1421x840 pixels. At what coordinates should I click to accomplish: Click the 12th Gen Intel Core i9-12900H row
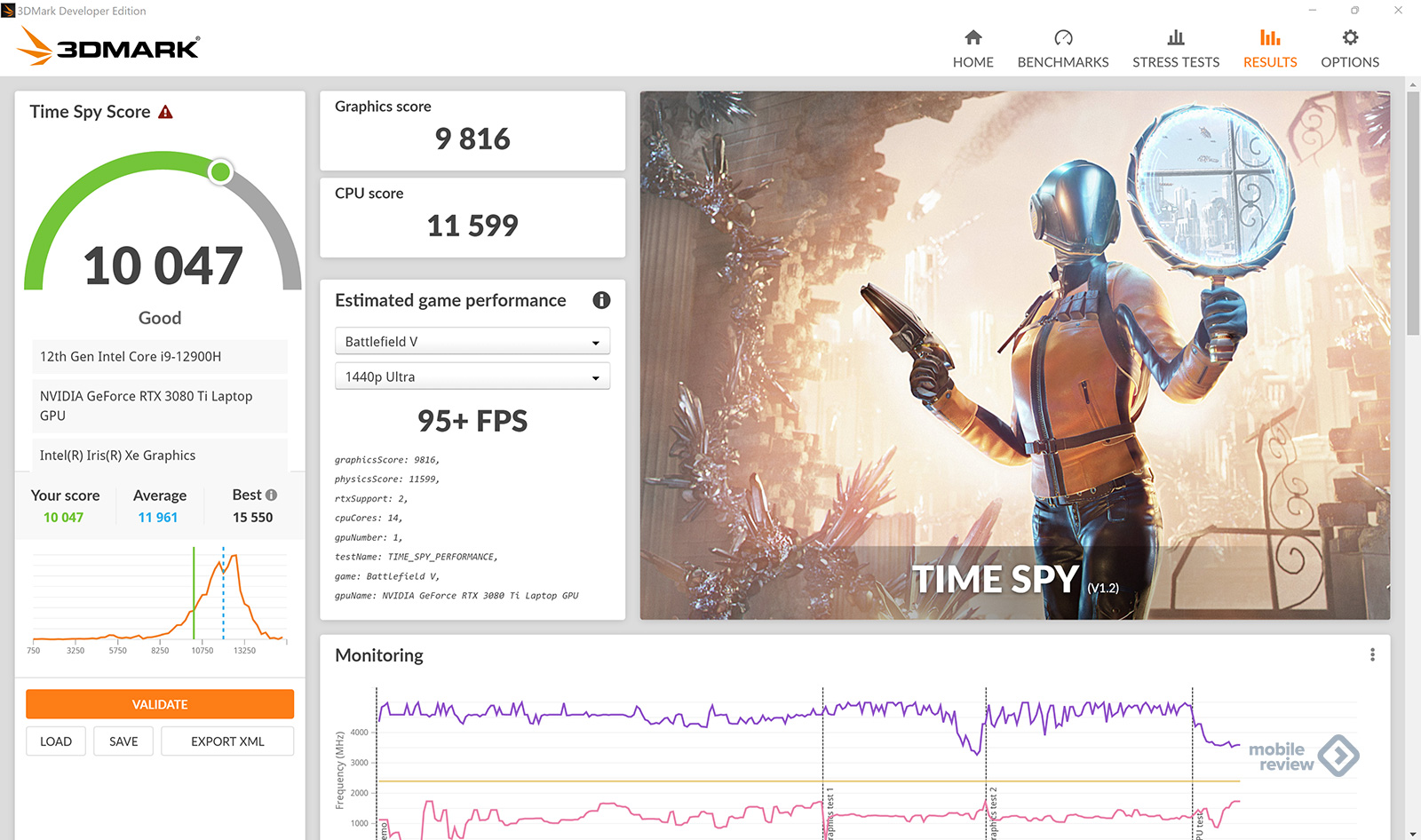tap(160, 356)
